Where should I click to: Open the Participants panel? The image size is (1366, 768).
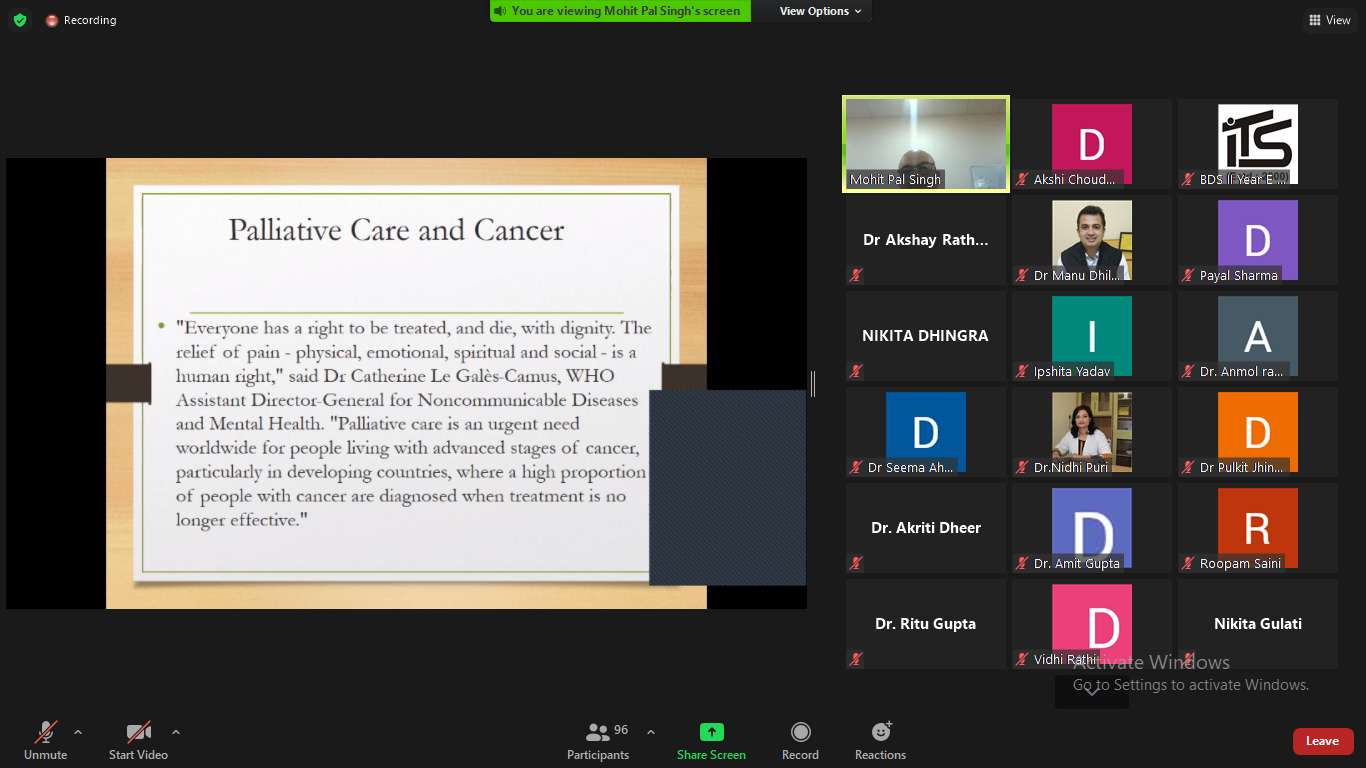coord(598,741)
